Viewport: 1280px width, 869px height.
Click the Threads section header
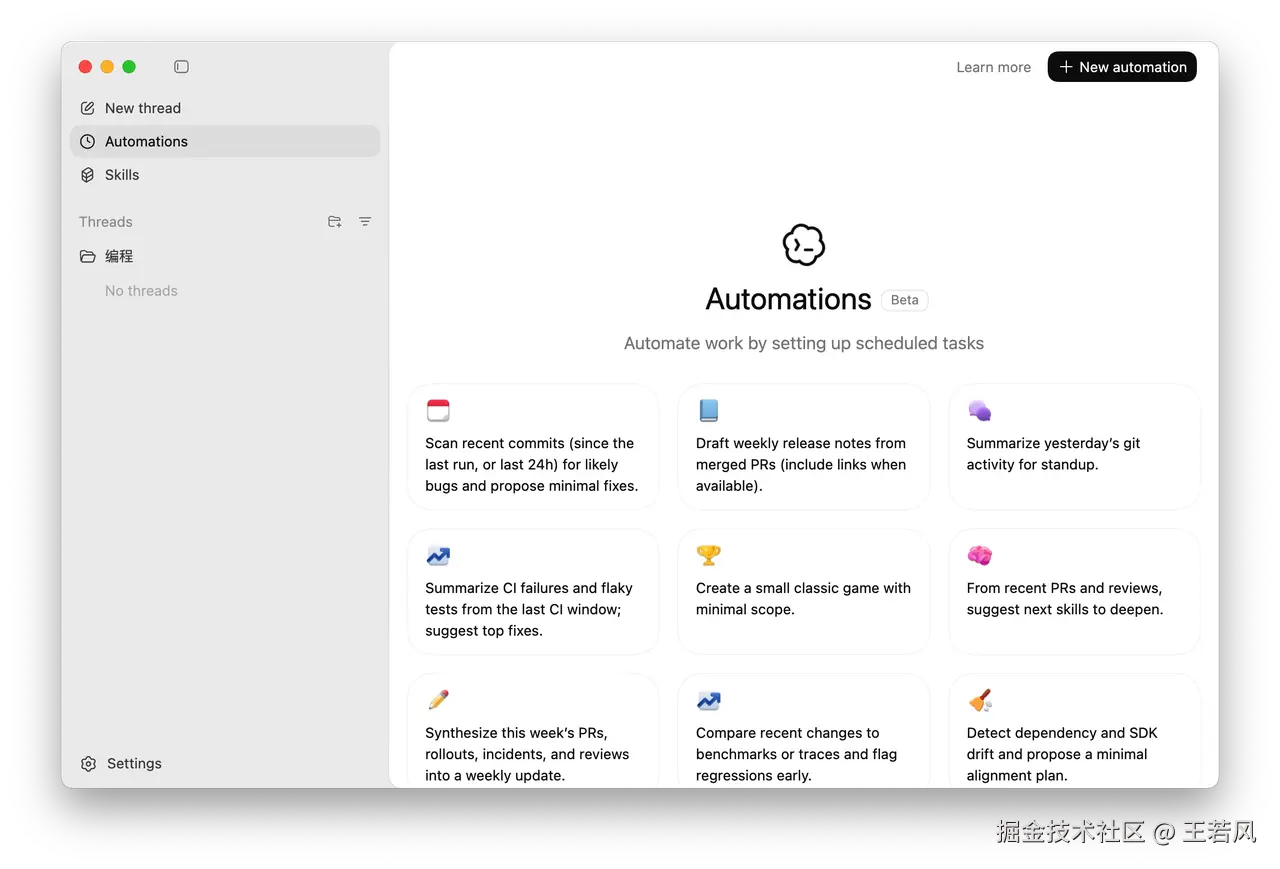[106, 222]
